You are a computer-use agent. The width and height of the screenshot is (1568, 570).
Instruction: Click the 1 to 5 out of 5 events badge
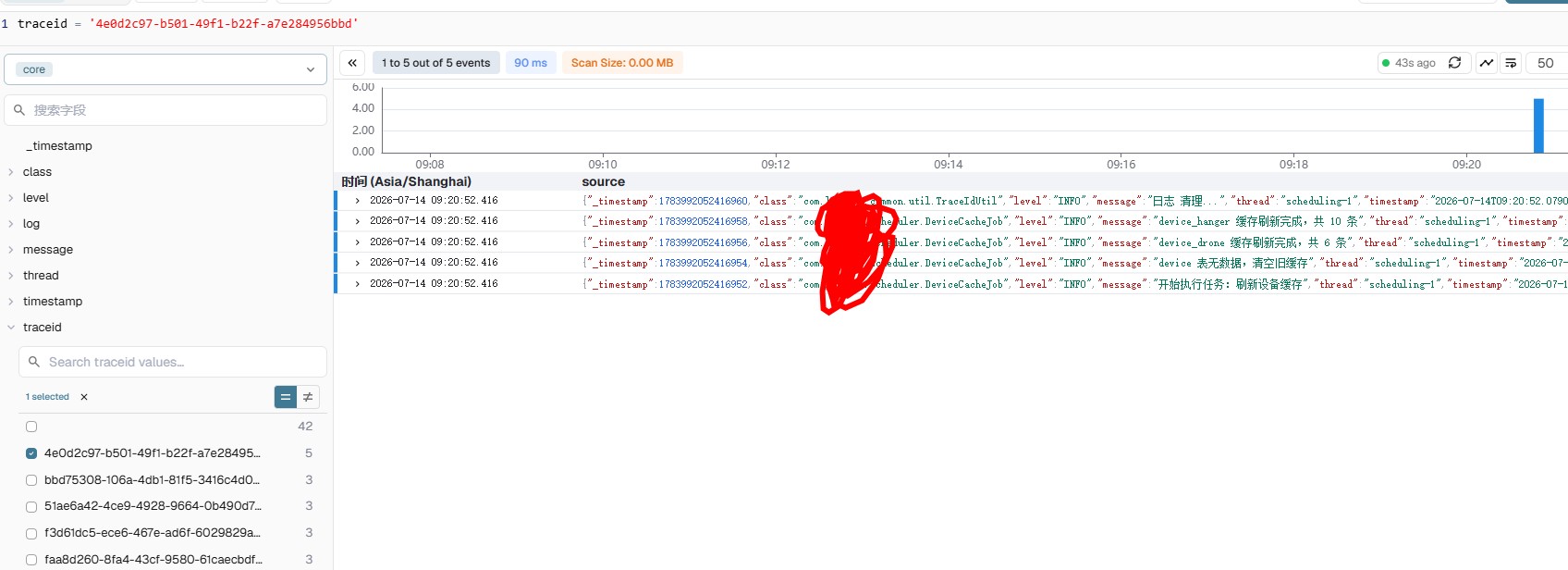click(x=435, y=63)
